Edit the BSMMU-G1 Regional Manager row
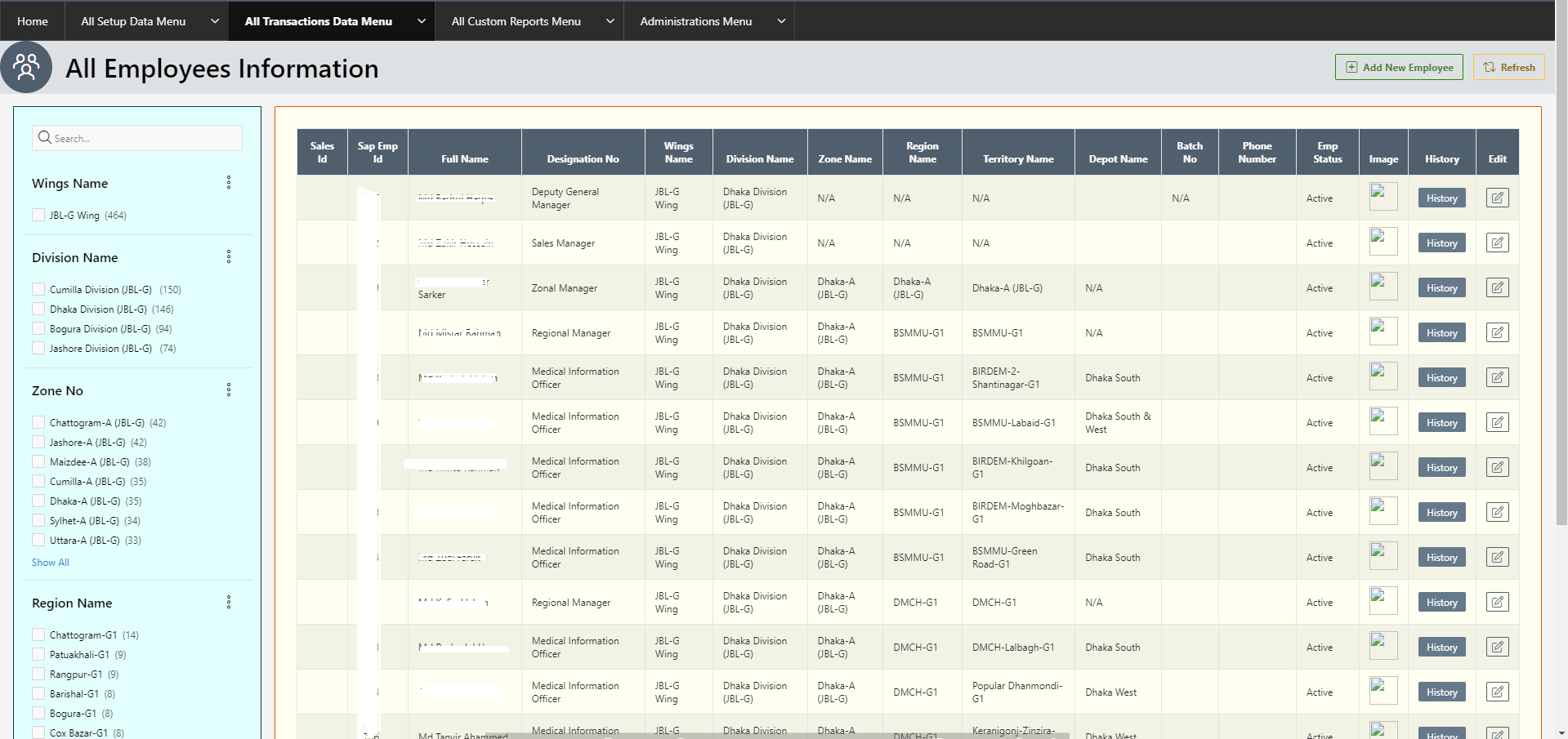The height and width of the screenshot is (739, 1568). click(1497, 332)
